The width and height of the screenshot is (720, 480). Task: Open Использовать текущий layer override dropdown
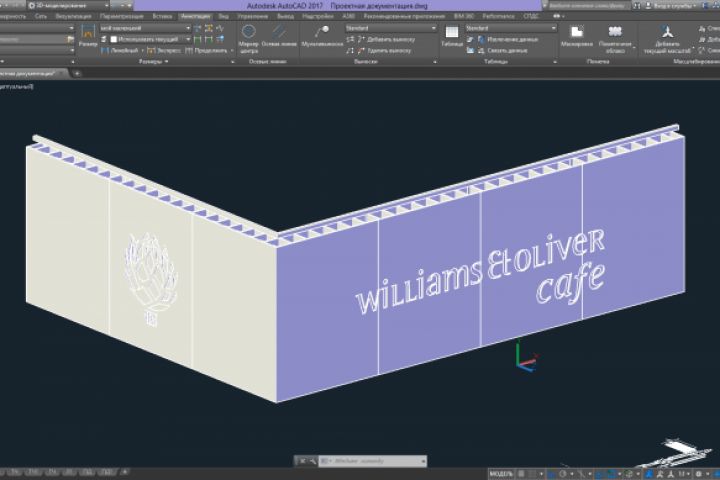(x=151, y=40)
